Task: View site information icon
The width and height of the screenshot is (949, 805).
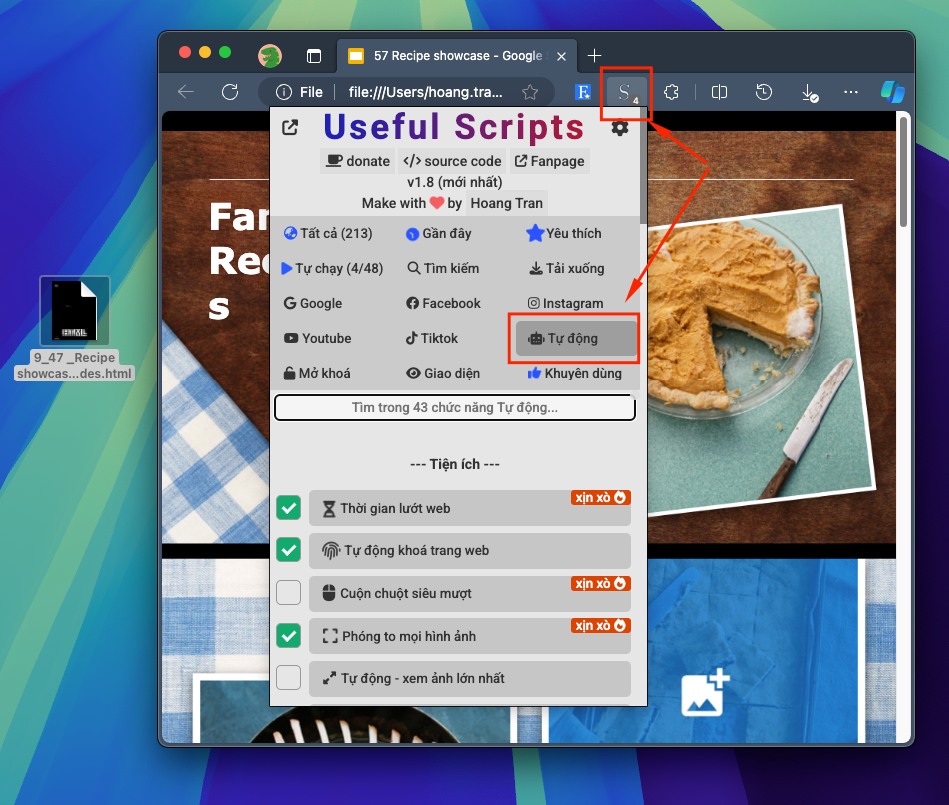Action: (x=283, y=92)
